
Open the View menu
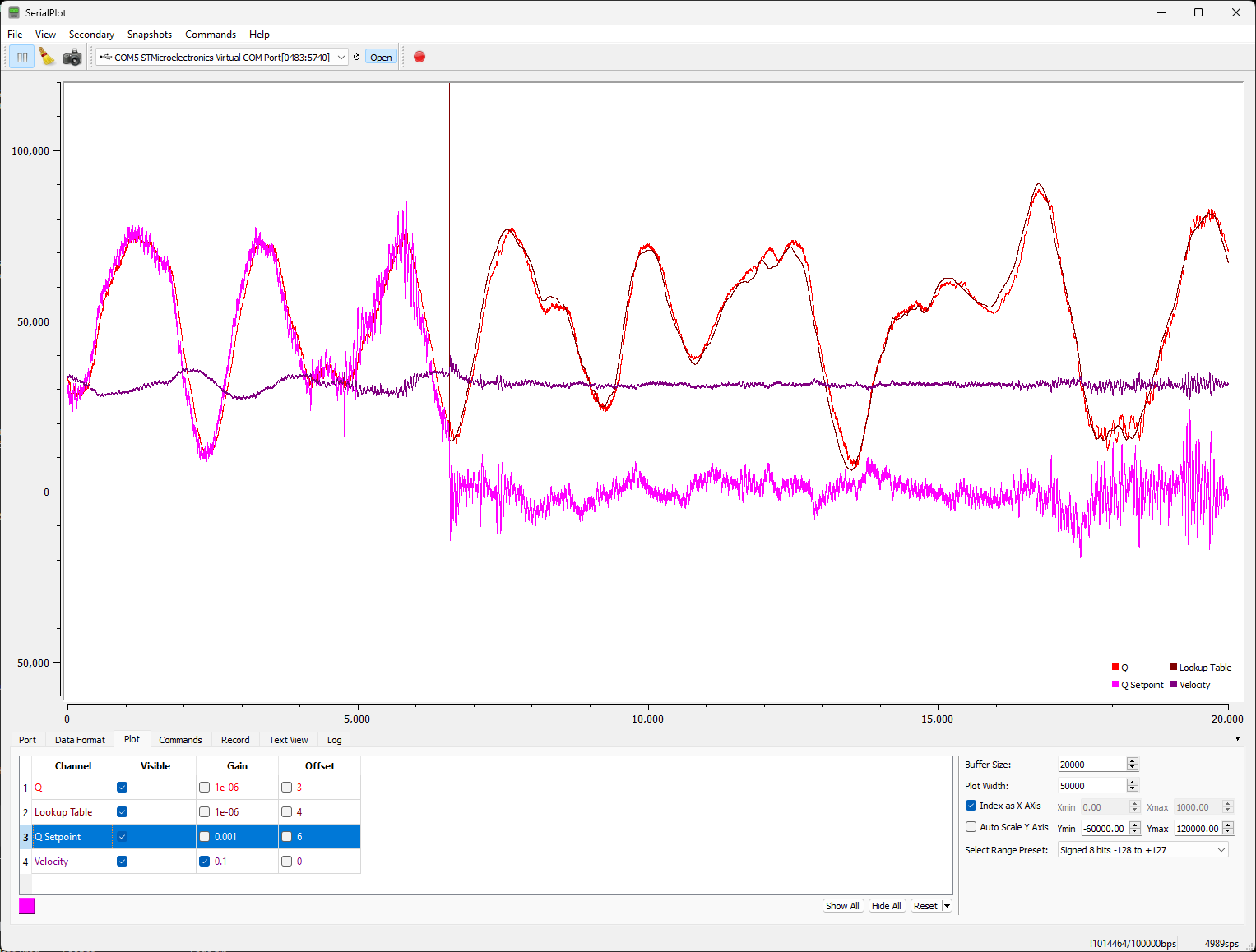pyautogui.click(x=45, y=34)
